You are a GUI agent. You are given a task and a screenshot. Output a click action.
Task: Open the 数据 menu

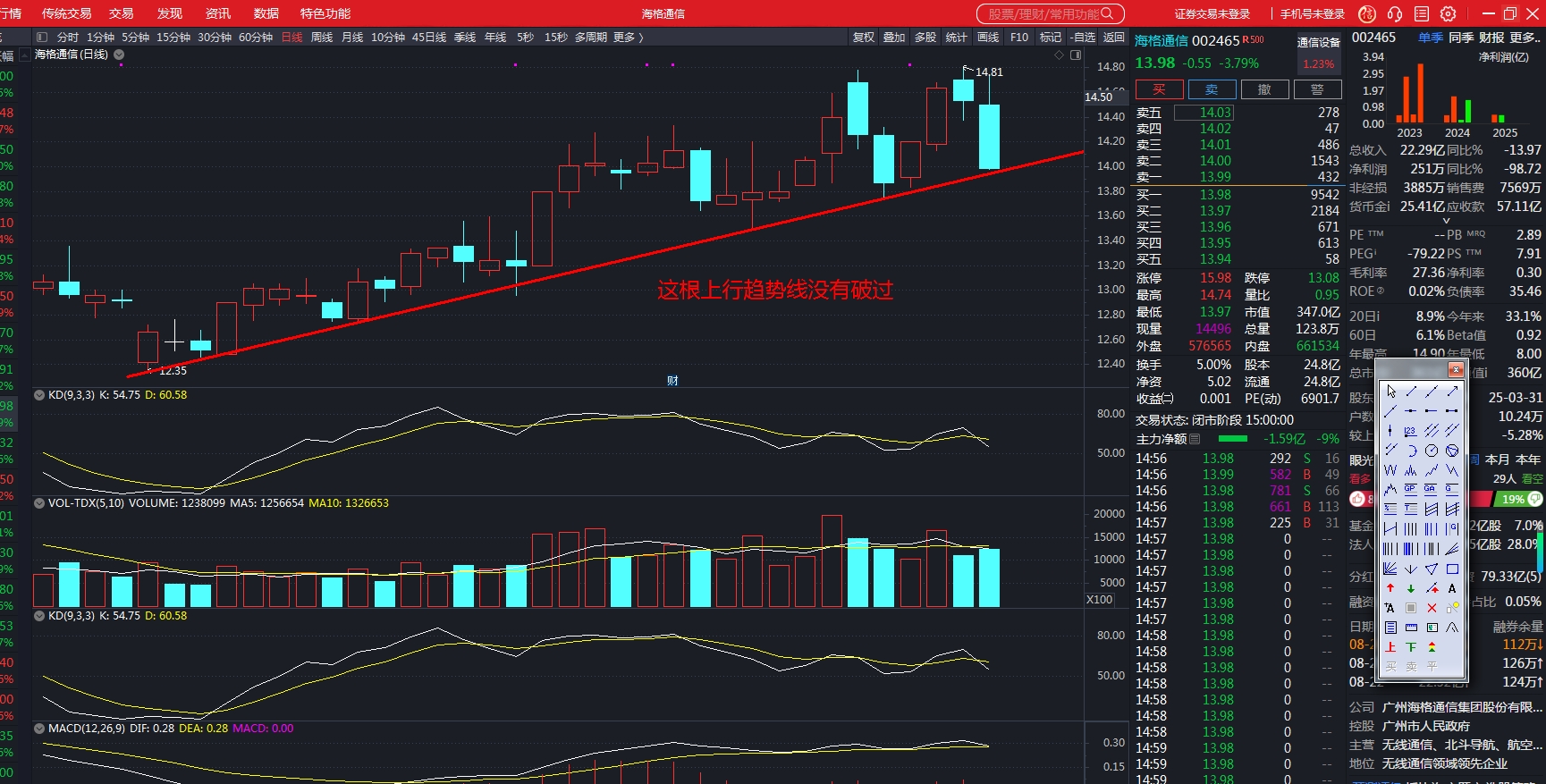pos(266,13)
